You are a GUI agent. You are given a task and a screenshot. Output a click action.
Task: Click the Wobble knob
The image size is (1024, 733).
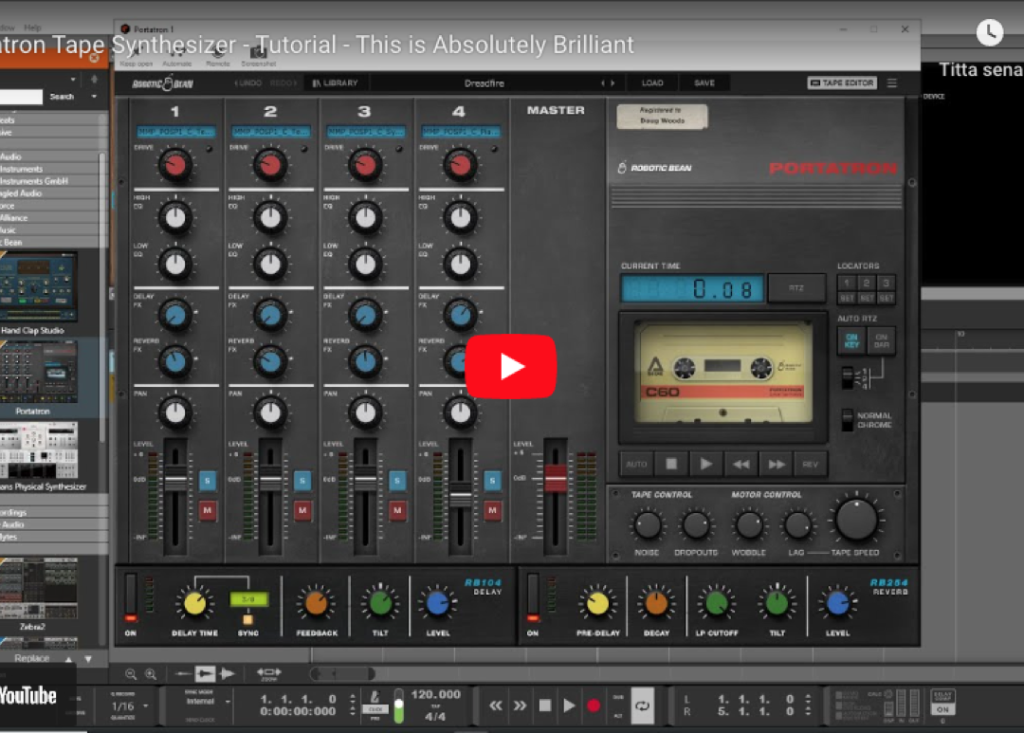pyautogui.click(x=749, y=525)
